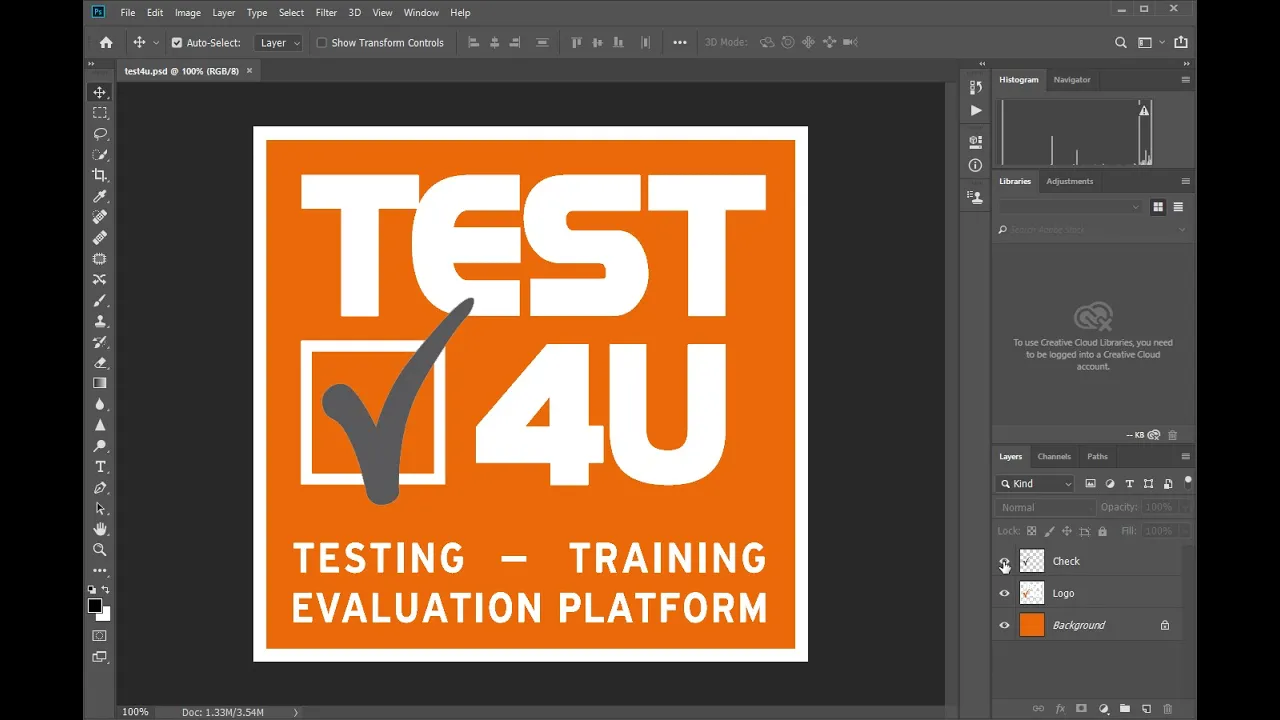Select the Path Selection tool
The image size is (1280, 720).
pyautogui.click(x=100, y=508)
